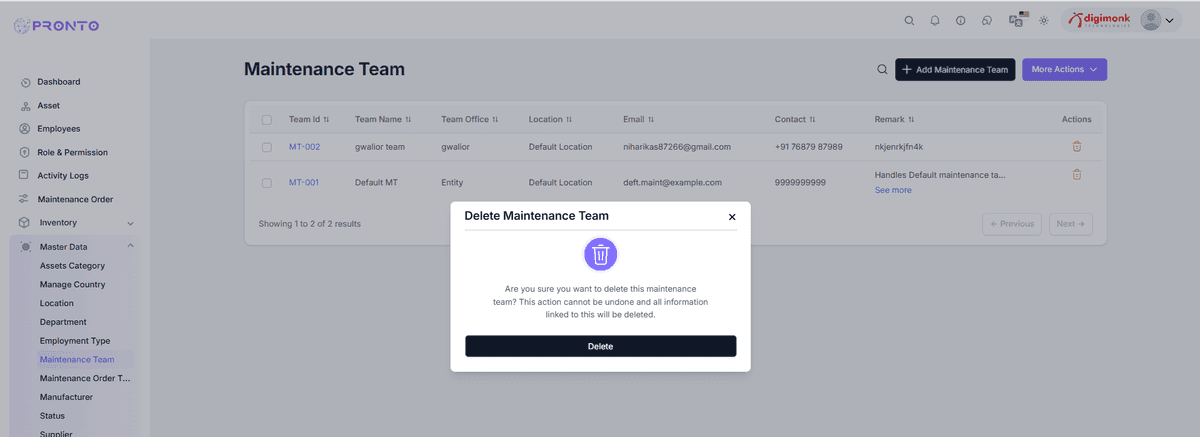Tick the checkbox for row MT-002
The height and width of the screenshot is (437, 1200).
(x=267, y=147)
